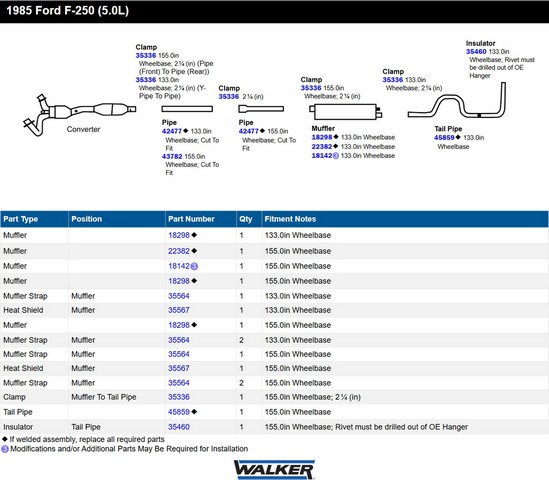Open muffler link 18142 in the diagram
The width and height of the screenshot is (549, 480).
322,156
